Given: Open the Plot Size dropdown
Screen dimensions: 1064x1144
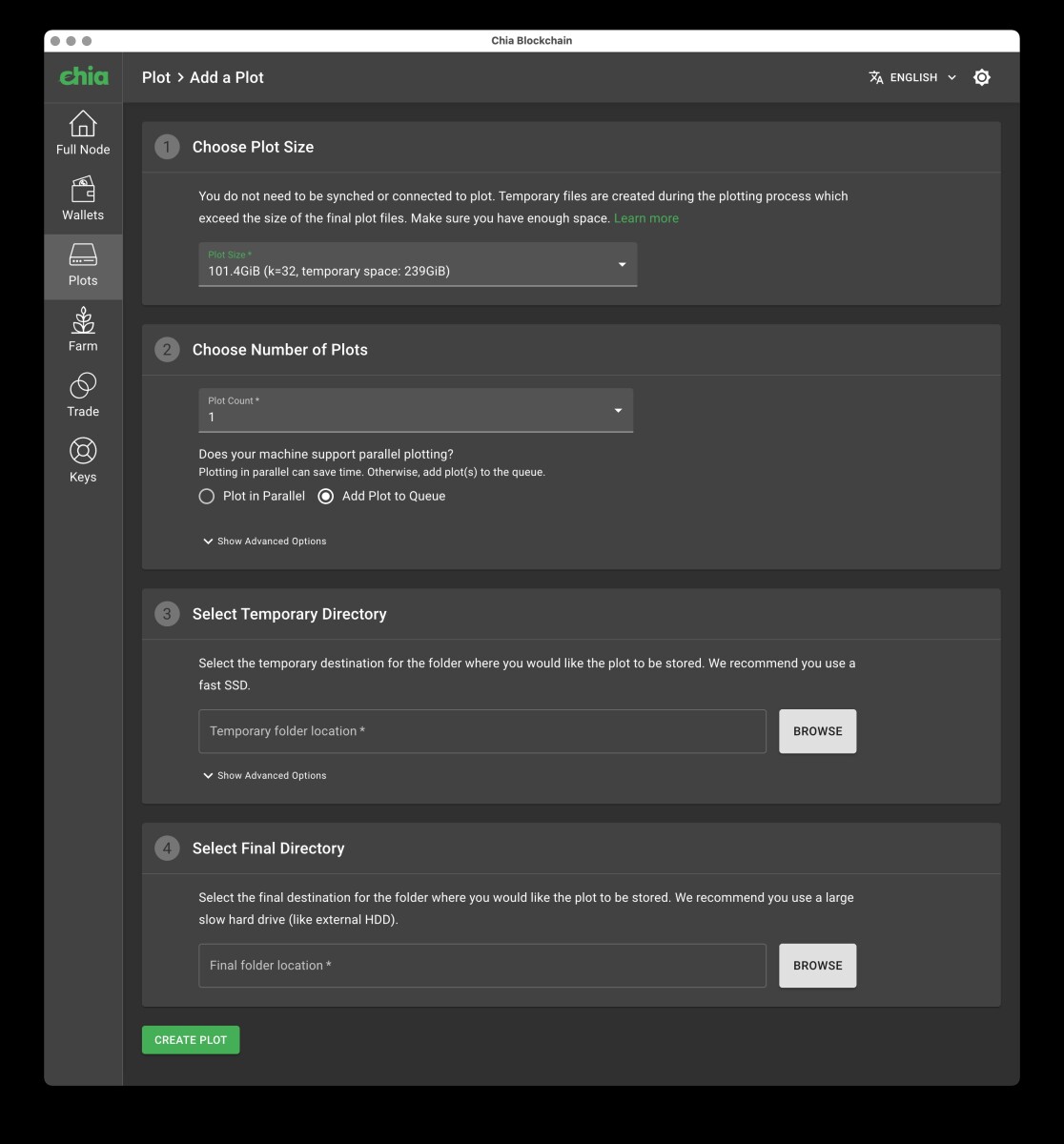Looking at the screenshot, I should (418, 264).
